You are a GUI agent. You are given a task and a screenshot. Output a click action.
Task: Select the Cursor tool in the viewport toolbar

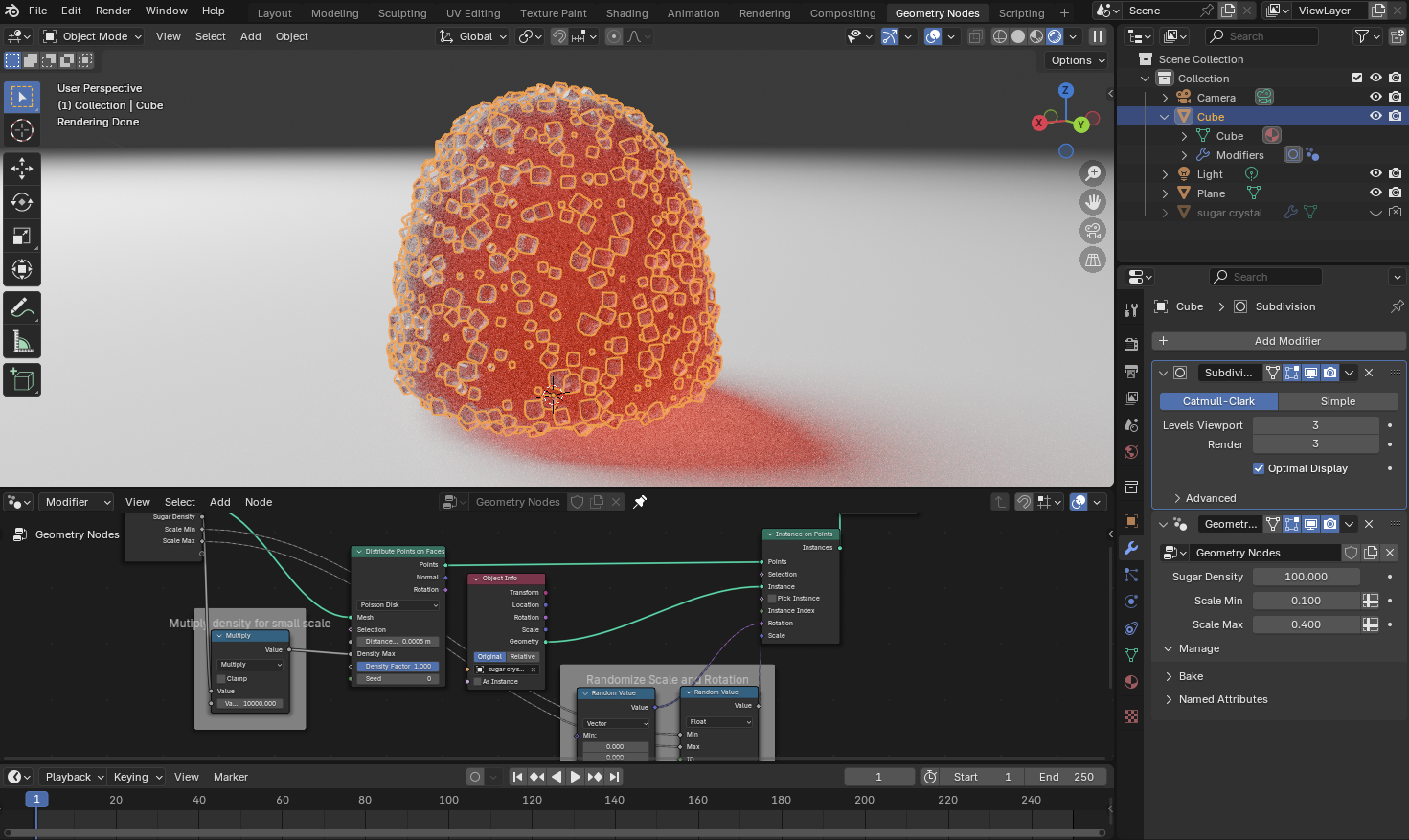point(22,130)
